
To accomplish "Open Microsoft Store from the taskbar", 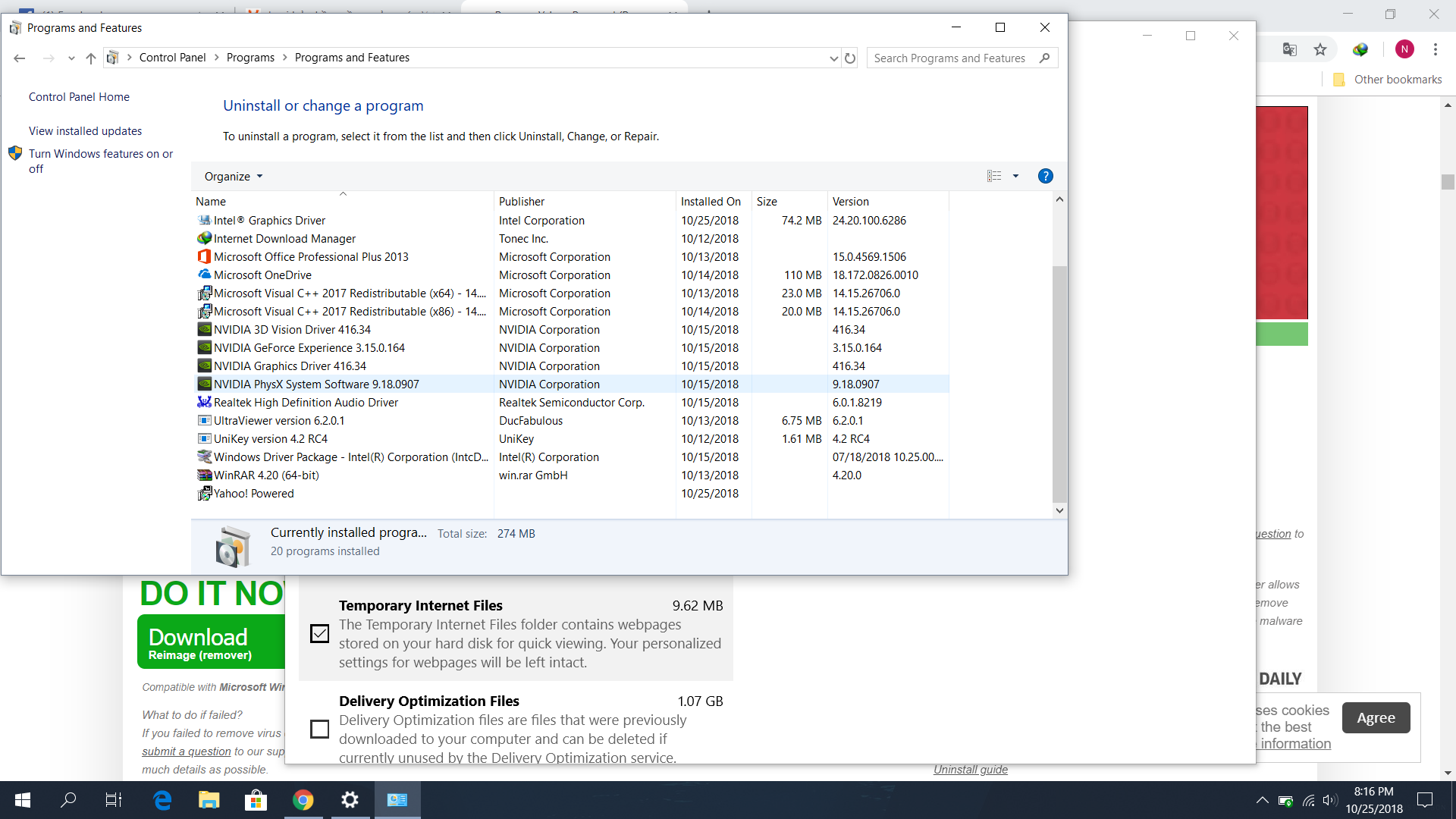I will [256, 800].
